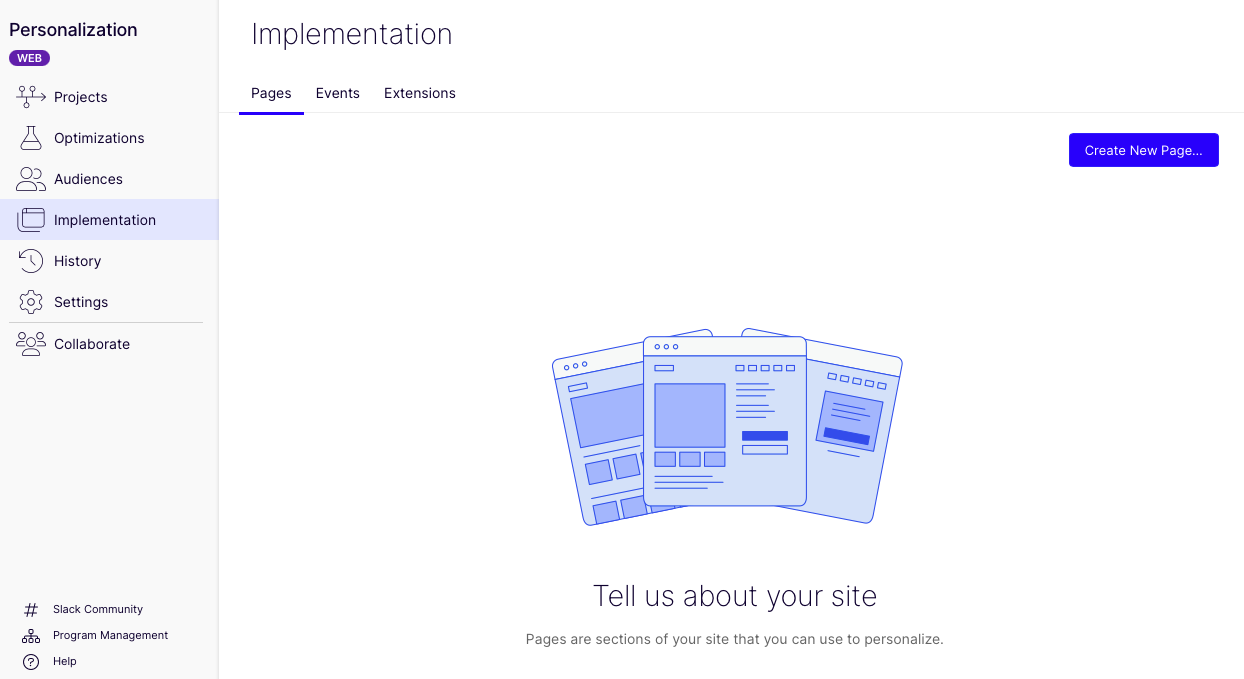Click the Program Management link
The width and height of the screenshot is (1244, 679).
pos(110,635)
